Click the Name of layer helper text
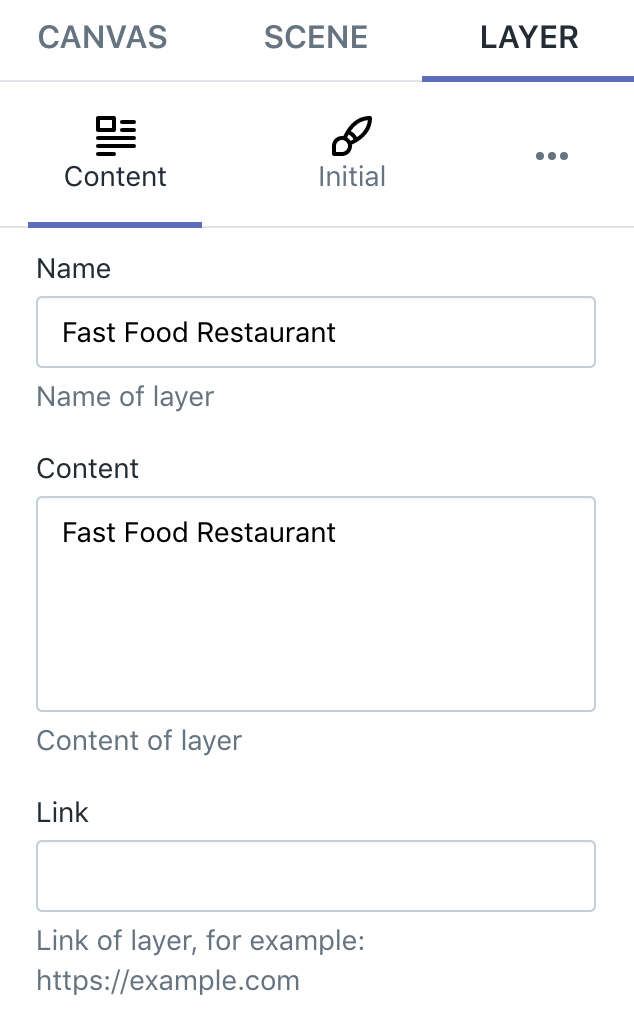The width and height of the screenshot is (634, 1028). 124,397
